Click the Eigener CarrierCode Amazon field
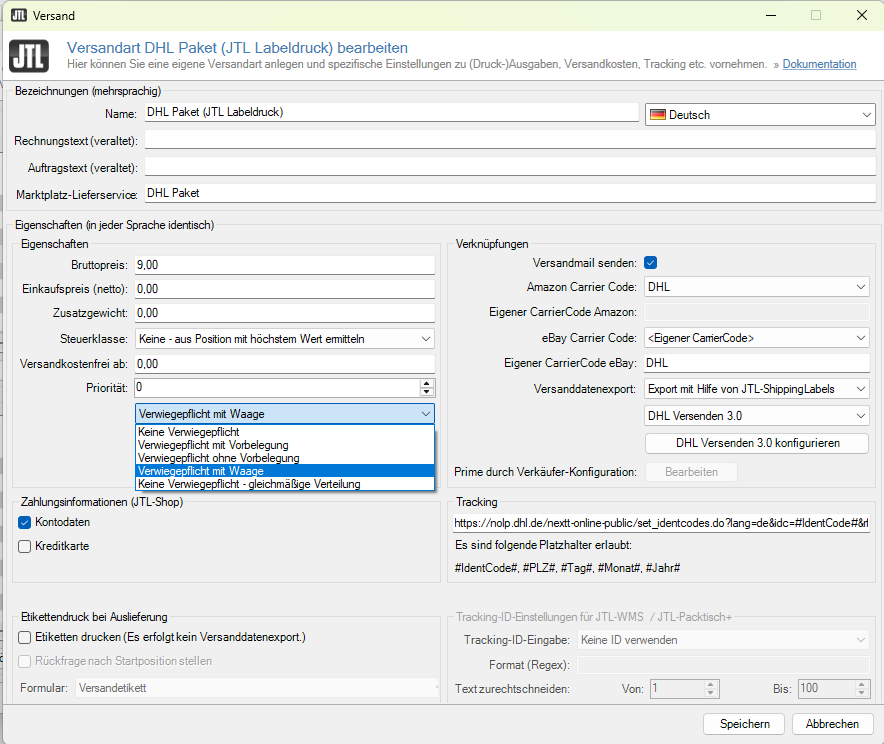 (757, 312)
